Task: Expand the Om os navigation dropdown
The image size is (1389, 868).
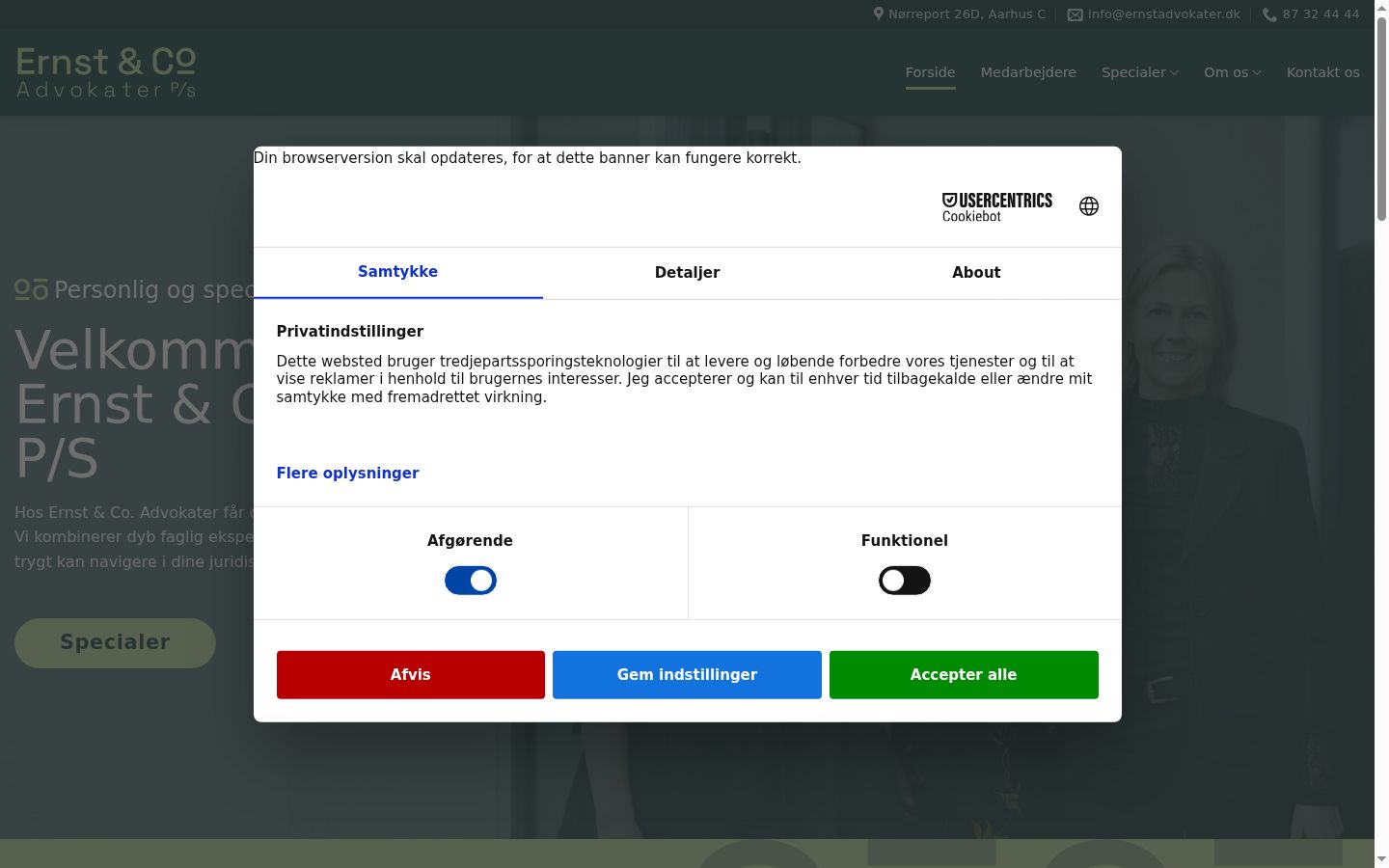Action: [1233, 72]
